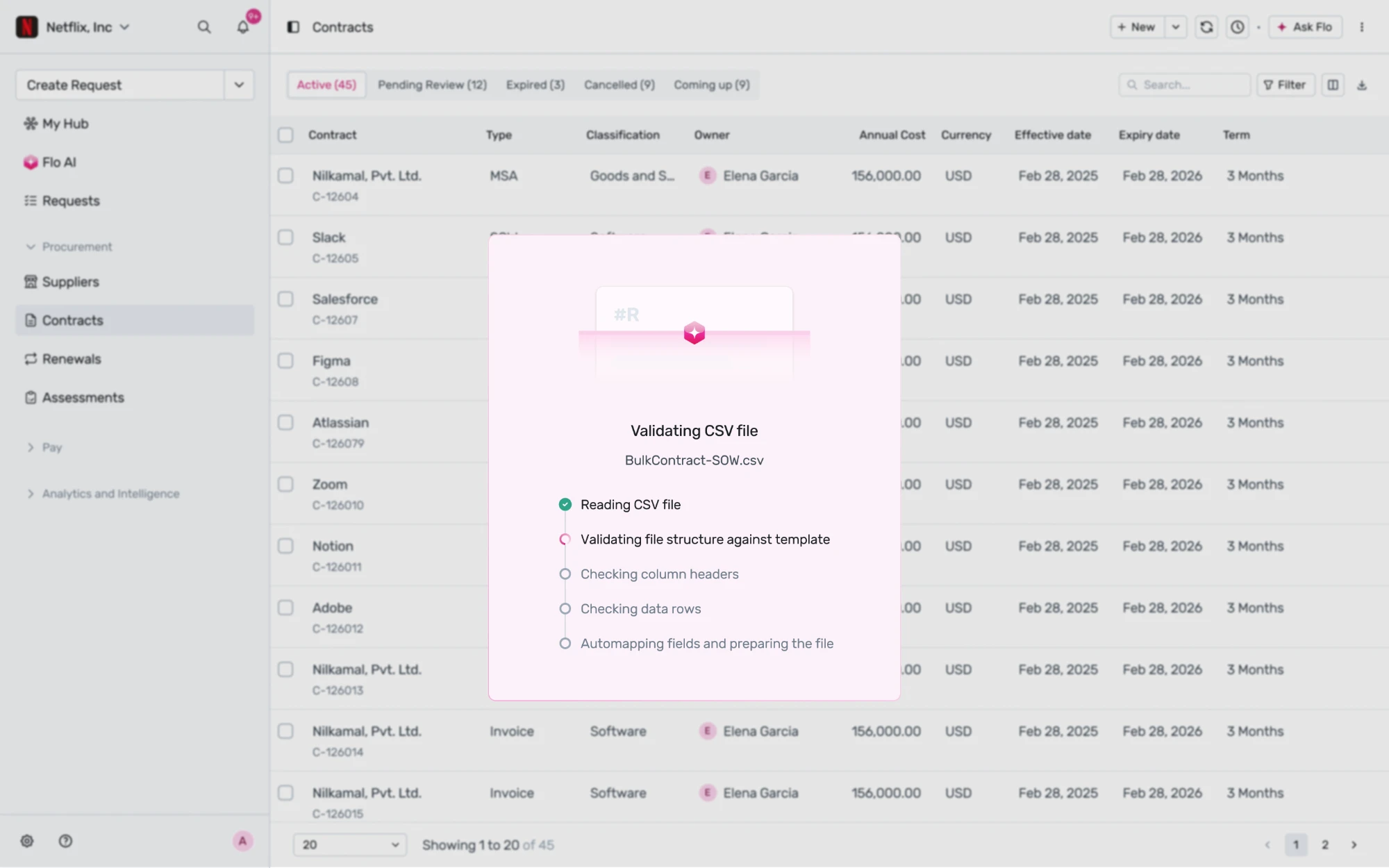Open the New button dropdown arrow
The width and height of the screenshot is (1389, 868).
pos(1176,27)
